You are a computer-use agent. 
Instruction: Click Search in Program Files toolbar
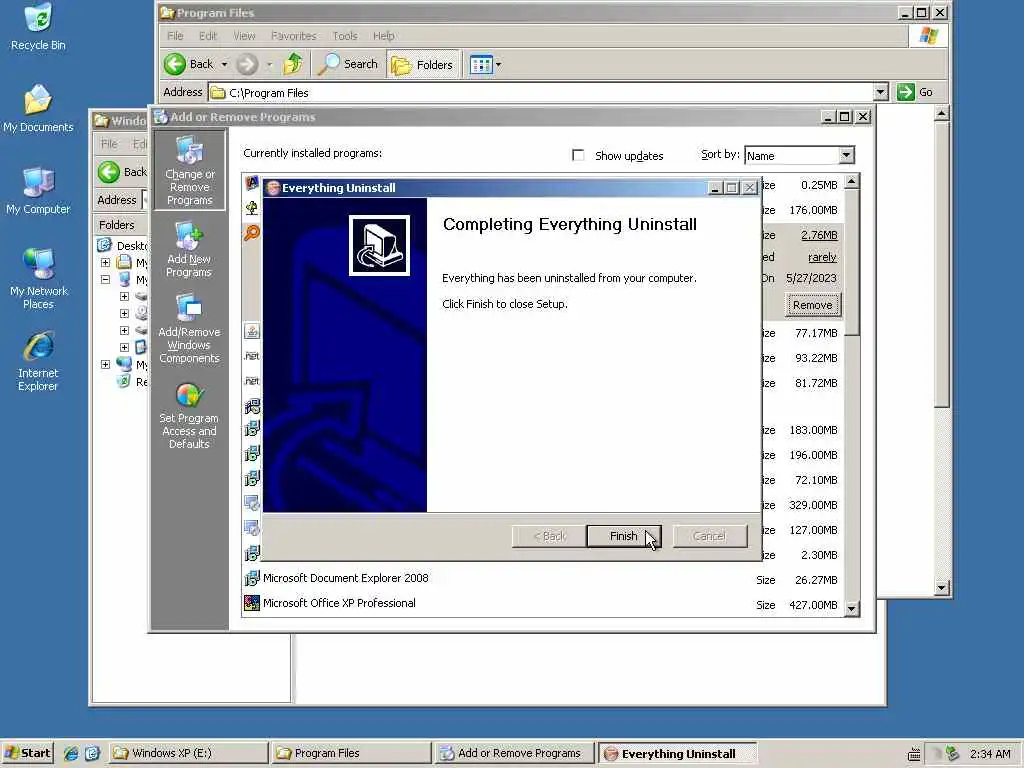coord(348,64)
